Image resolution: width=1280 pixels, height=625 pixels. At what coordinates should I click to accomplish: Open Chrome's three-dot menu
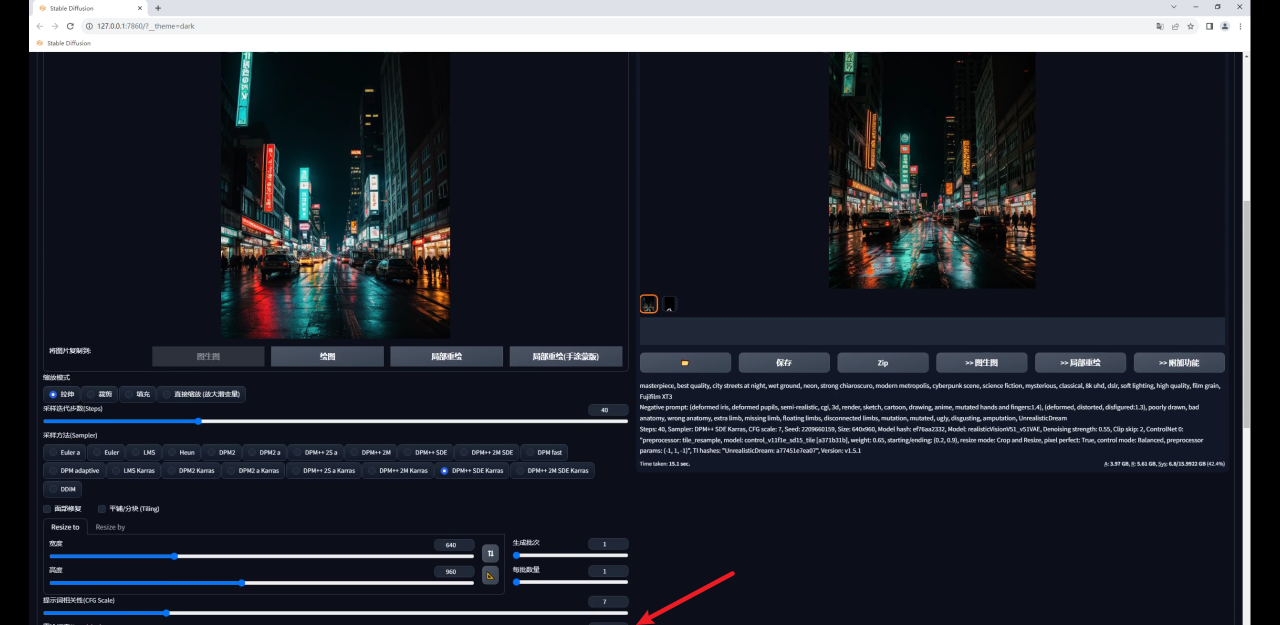coord(1242,26)
